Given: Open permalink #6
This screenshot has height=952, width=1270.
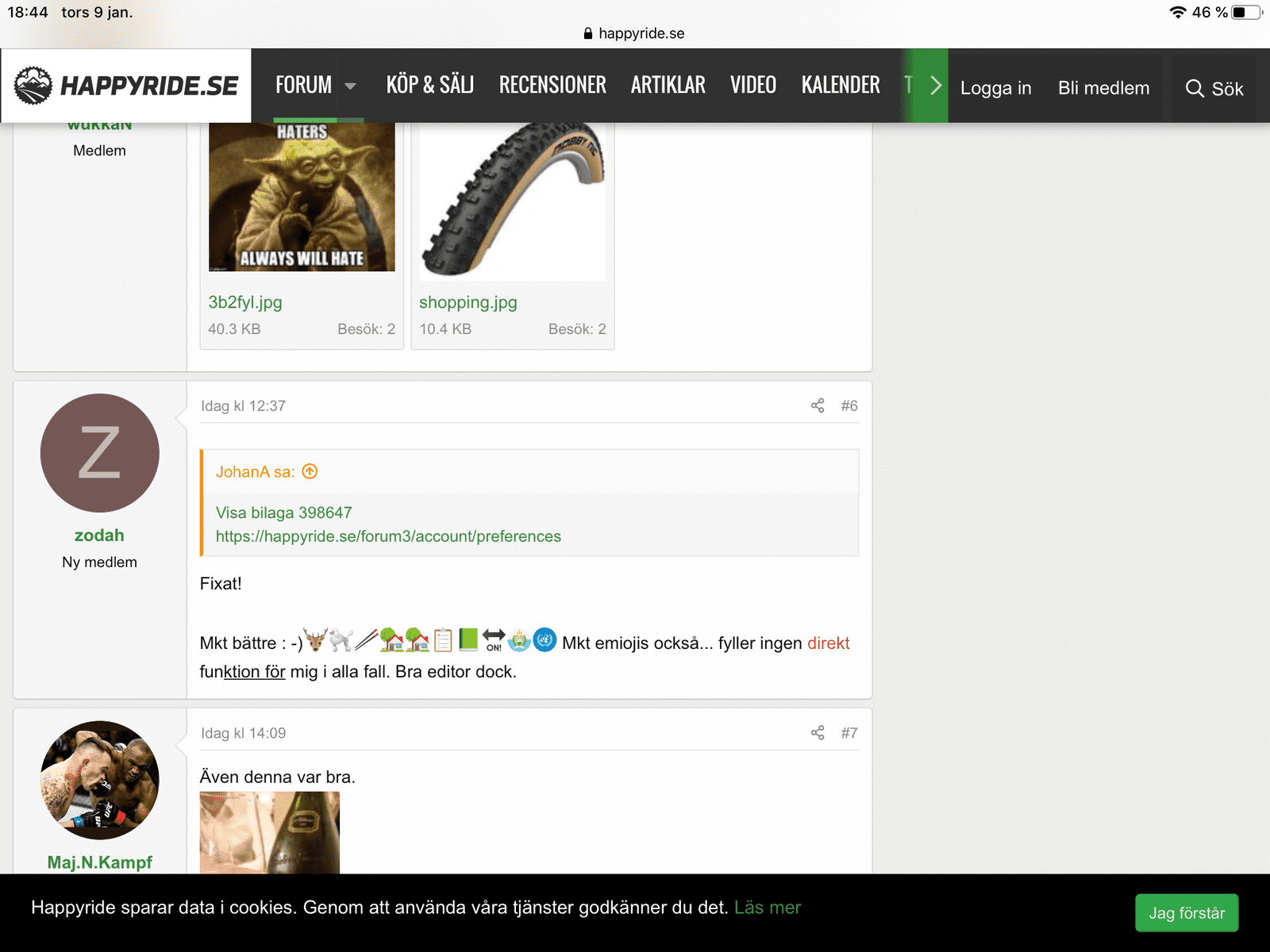Looking at the screenshot, I should 849,405.
